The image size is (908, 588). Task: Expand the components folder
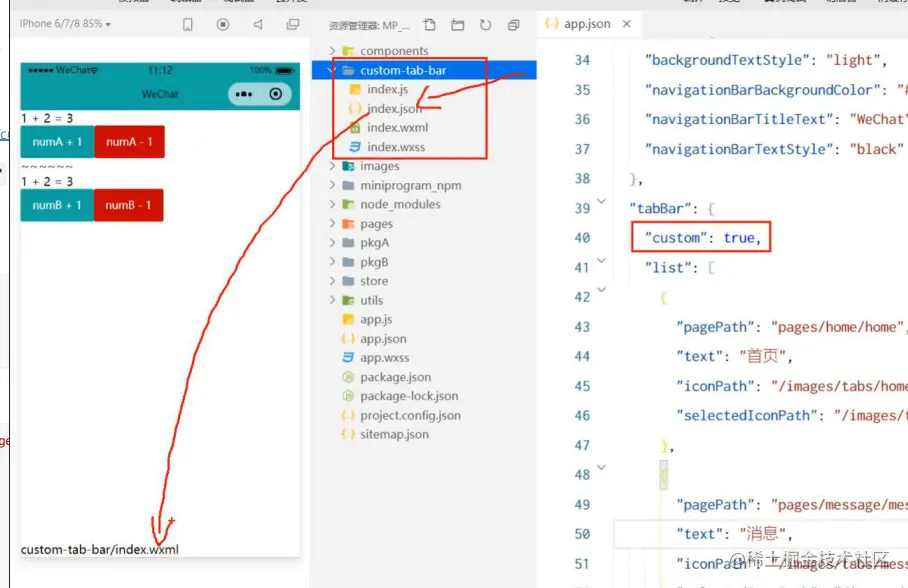pos(332,50)
